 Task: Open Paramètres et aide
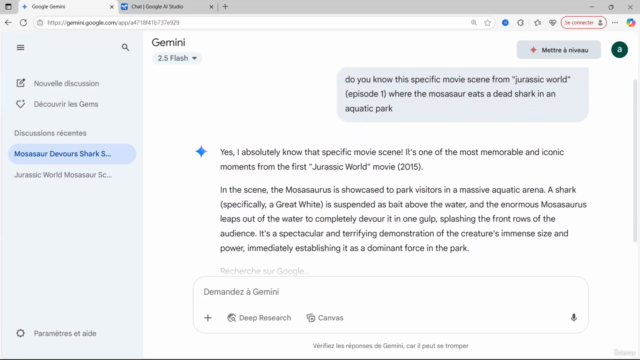pos(56,333)
